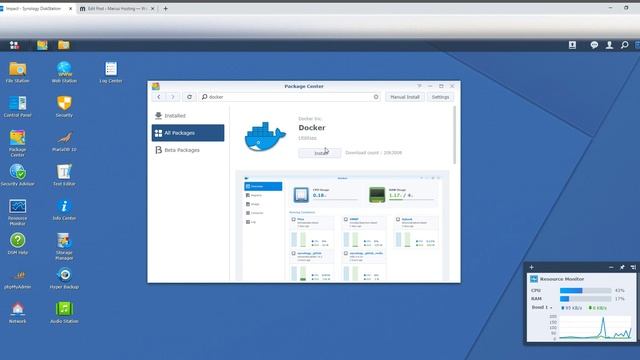
Task: Go back in Package Center
Action: pyautogui.click(x=159, y=97)
